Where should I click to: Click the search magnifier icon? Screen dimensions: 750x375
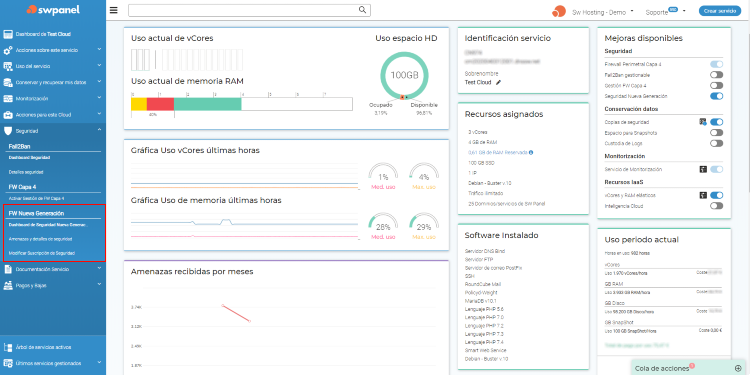363,10
